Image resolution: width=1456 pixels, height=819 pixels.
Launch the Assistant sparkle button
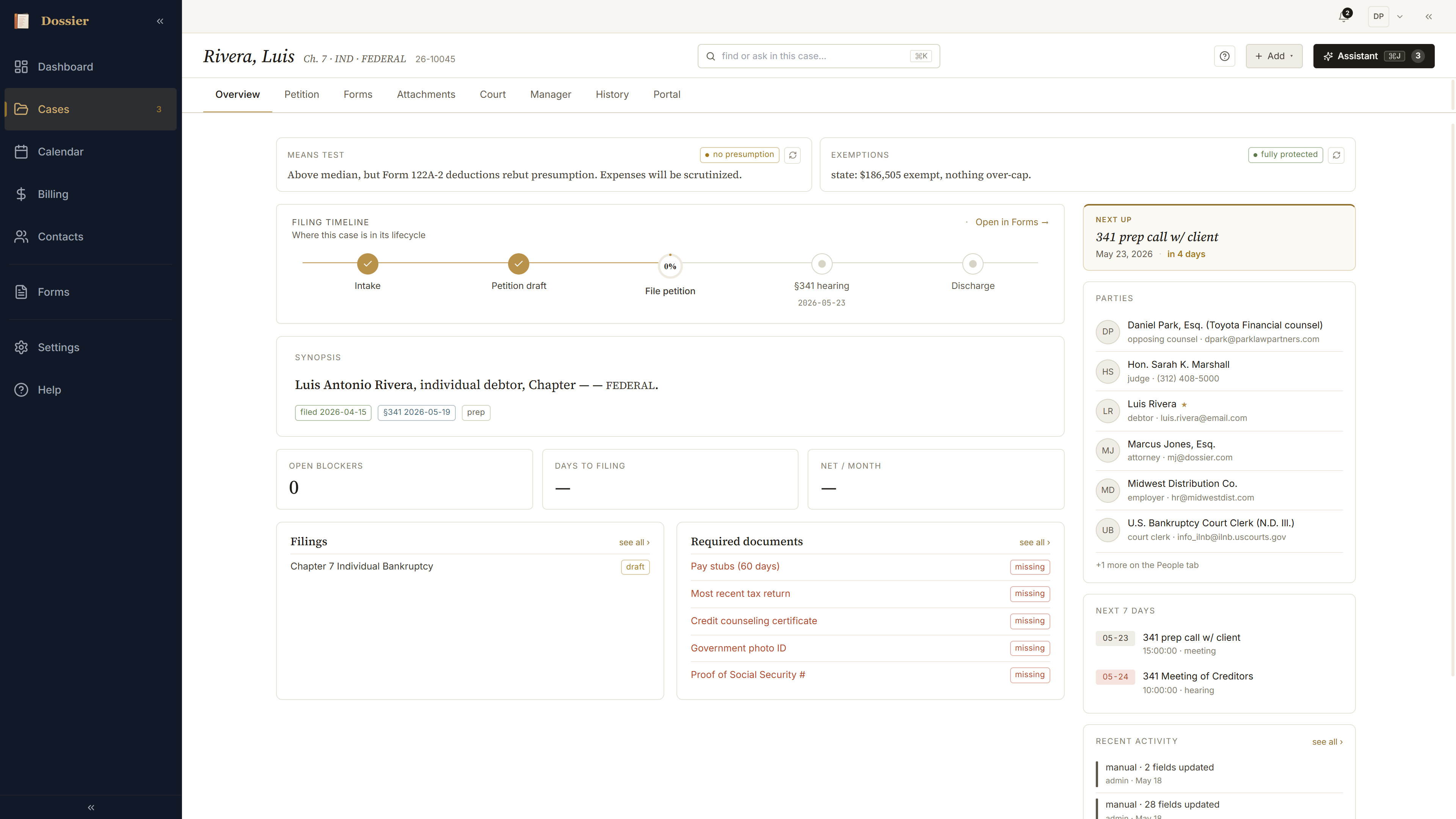click(x=1373, y=56)
